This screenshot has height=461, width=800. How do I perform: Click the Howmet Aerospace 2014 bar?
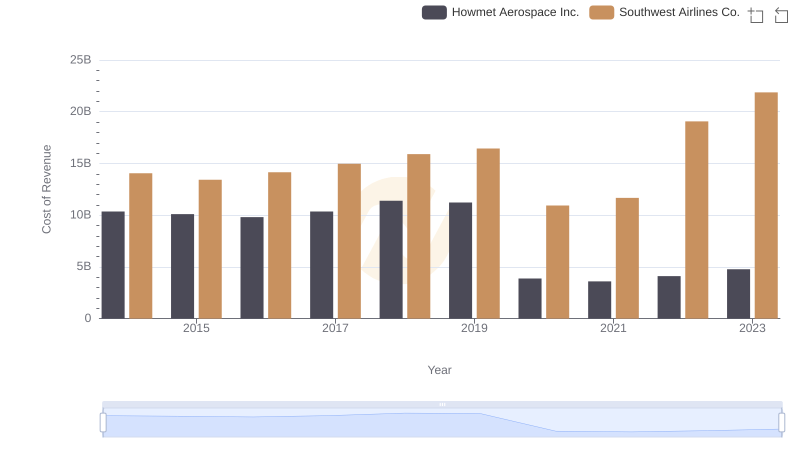pos(113,265)
